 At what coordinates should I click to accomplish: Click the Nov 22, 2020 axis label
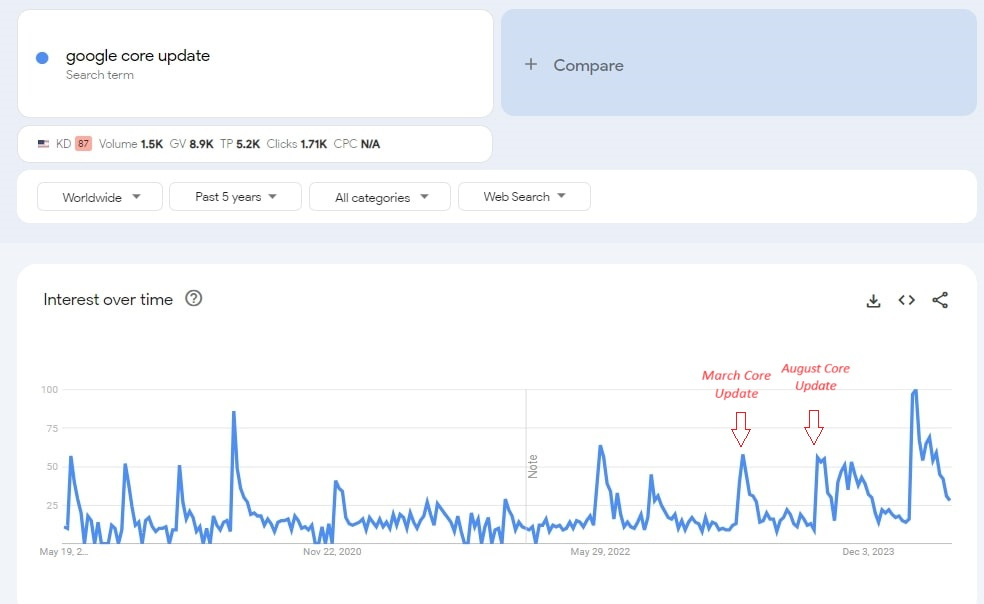click(x=332, y=551)
